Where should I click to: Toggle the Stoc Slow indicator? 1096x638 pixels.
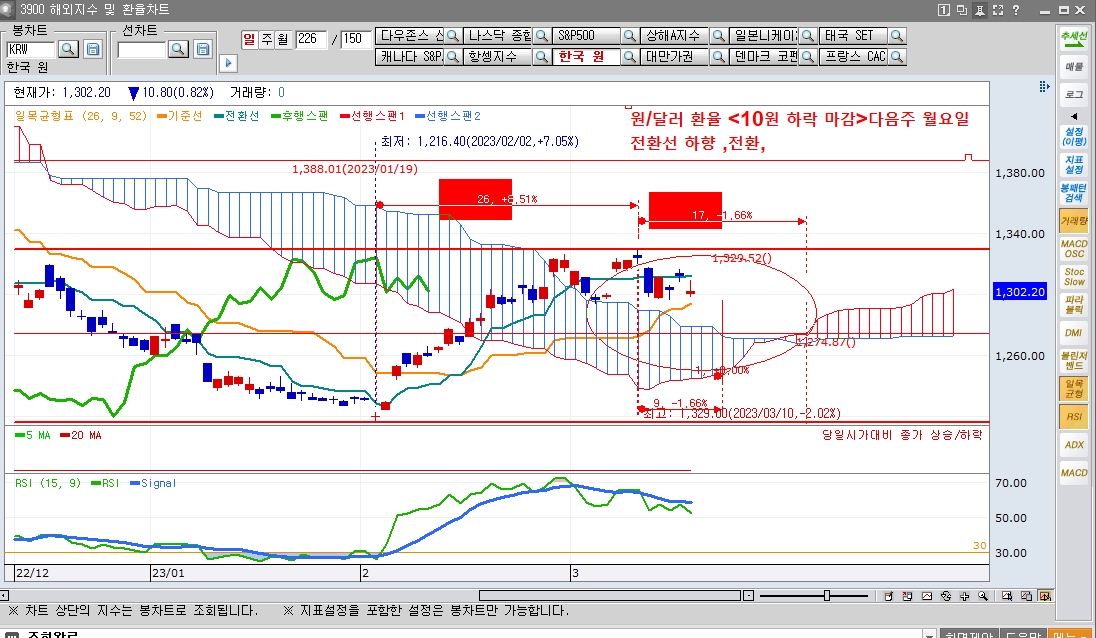[x=1074, y=277]
